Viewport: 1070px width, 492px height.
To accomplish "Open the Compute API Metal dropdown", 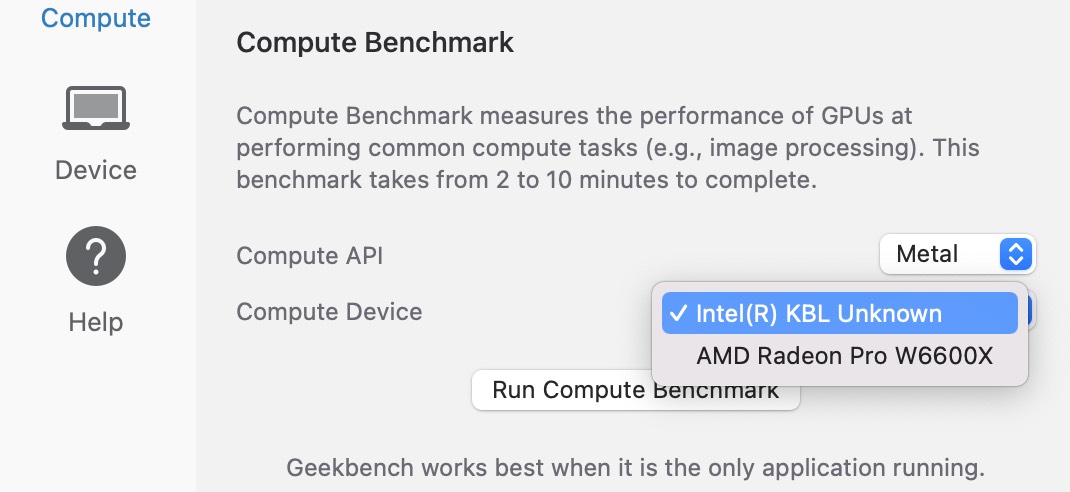I will (957, 255).
